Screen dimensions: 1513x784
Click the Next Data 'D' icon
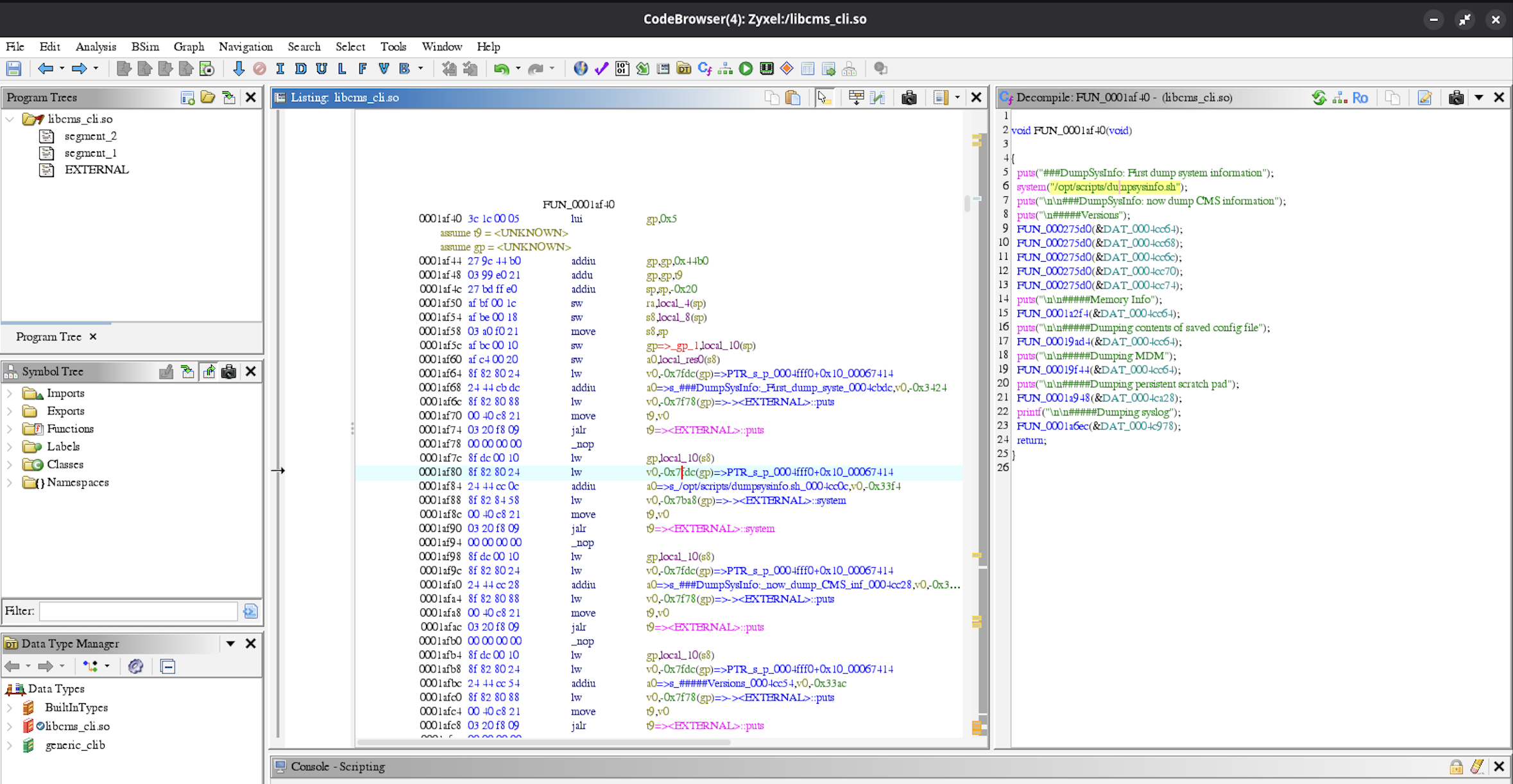click(x=300, y=69)
